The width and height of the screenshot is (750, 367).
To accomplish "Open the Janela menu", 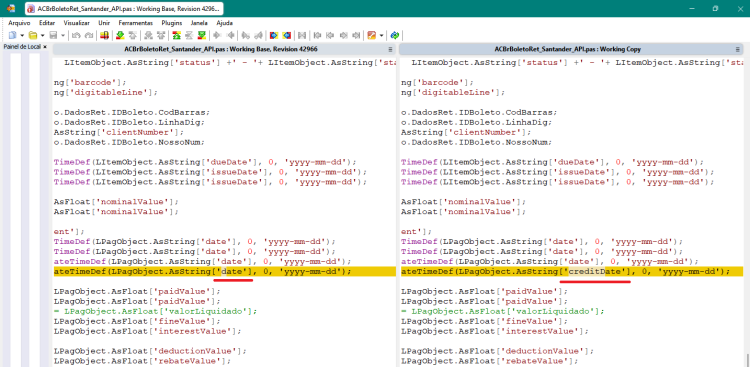I will tap(199, 22).
